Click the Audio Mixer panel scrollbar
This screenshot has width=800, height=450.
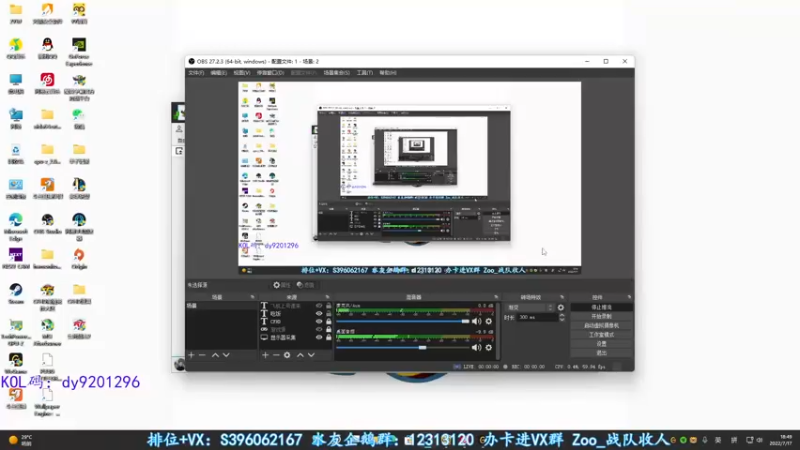point(497,331)
